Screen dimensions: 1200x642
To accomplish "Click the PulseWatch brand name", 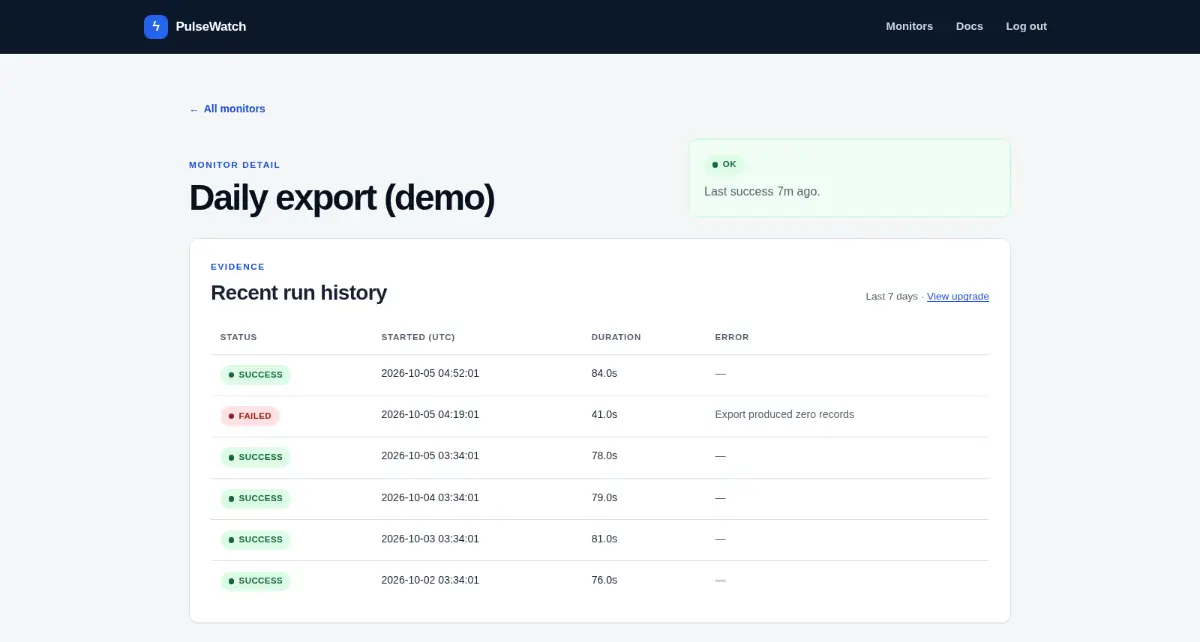I will click(x=211, y=27).
